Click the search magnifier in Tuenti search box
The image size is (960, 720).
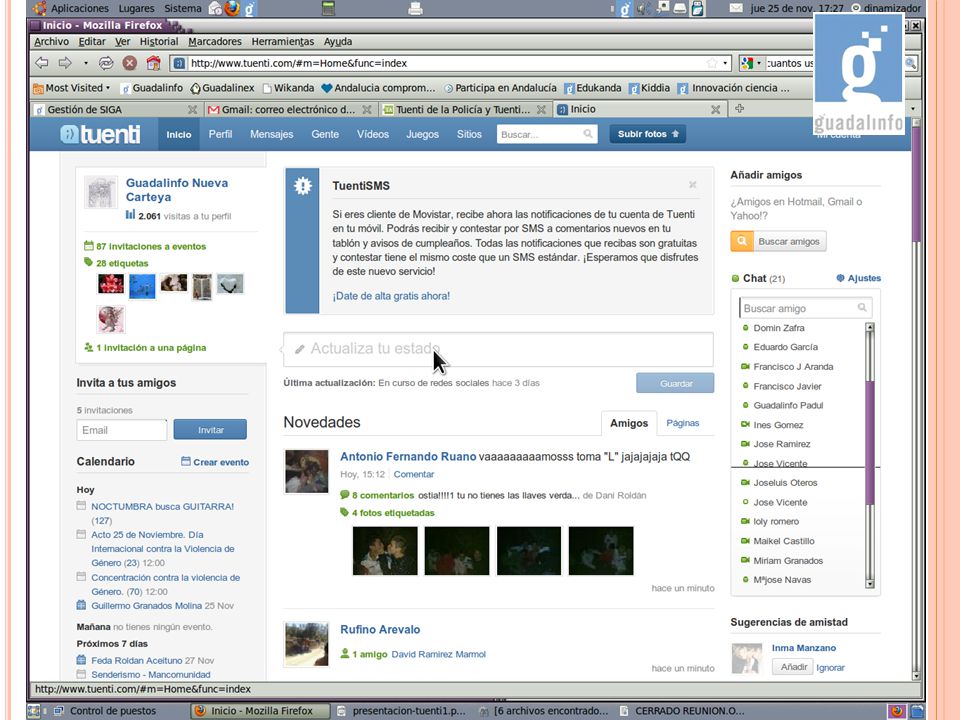(588, 133)
